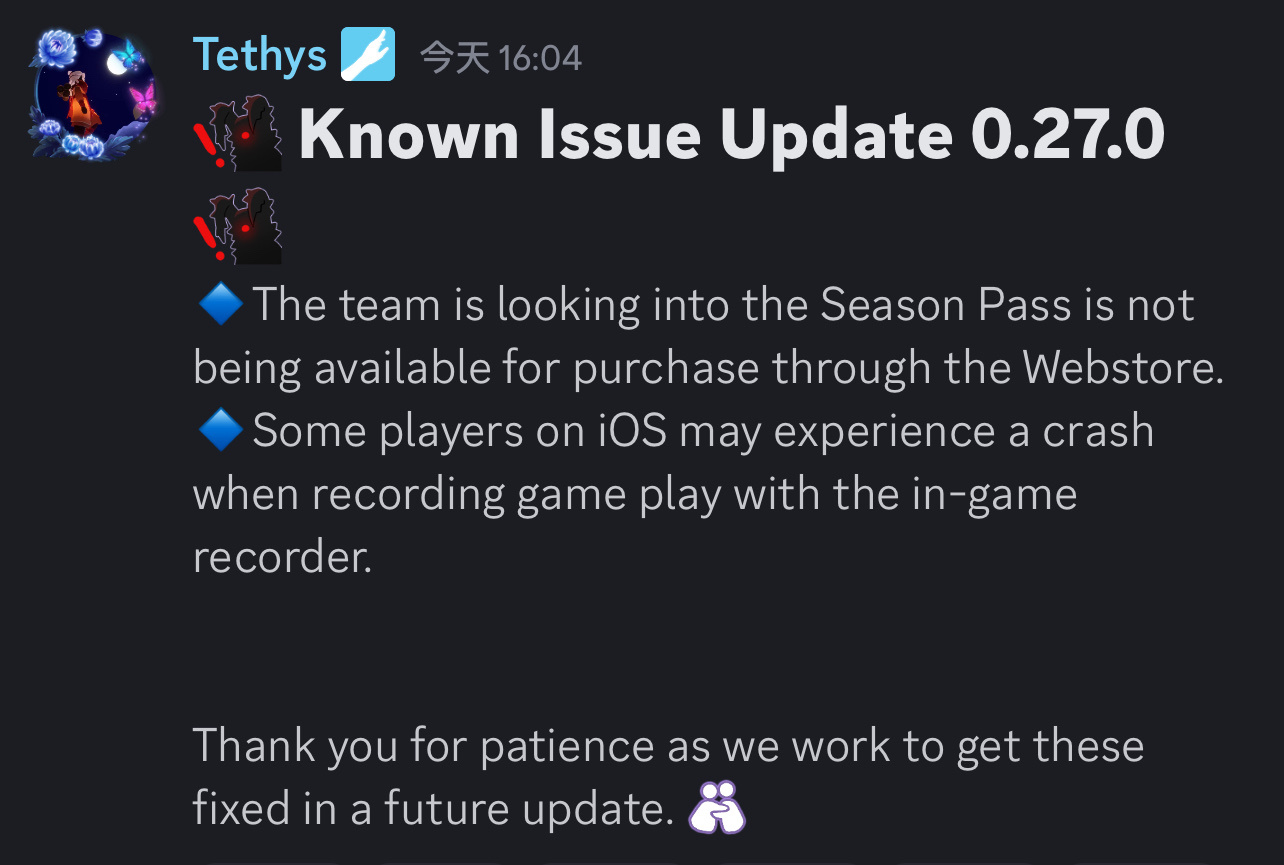Click the 今天 16:04 message timestamp

[500, 58]
